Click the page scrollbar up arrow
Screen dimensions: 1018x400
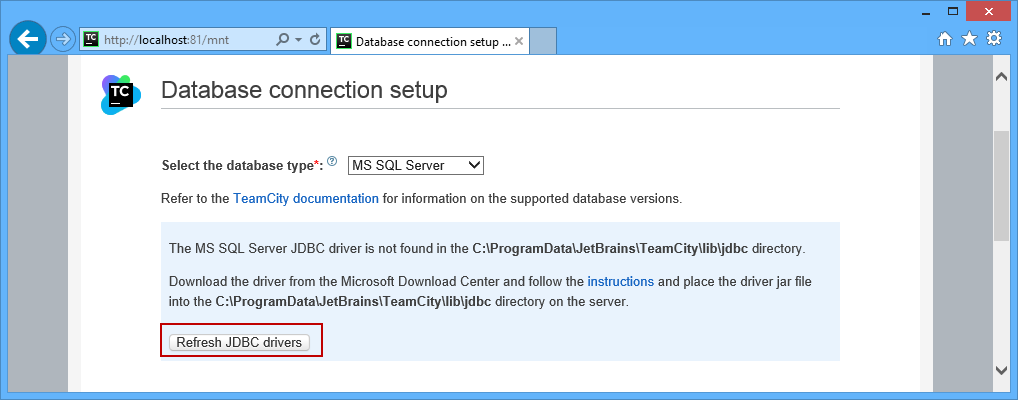pyautogui.click(x=1001, y=76)
